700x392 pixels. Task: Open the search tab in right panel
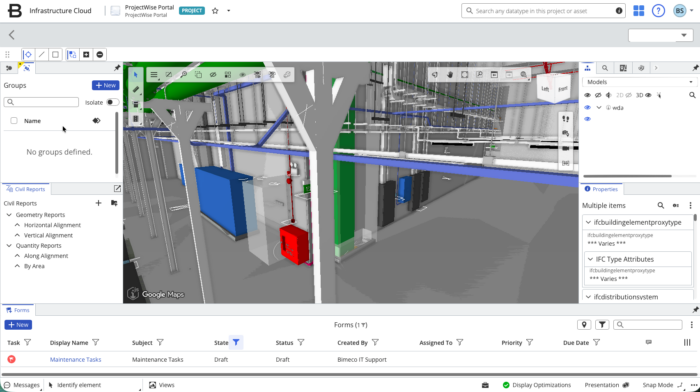coord(605,68)
